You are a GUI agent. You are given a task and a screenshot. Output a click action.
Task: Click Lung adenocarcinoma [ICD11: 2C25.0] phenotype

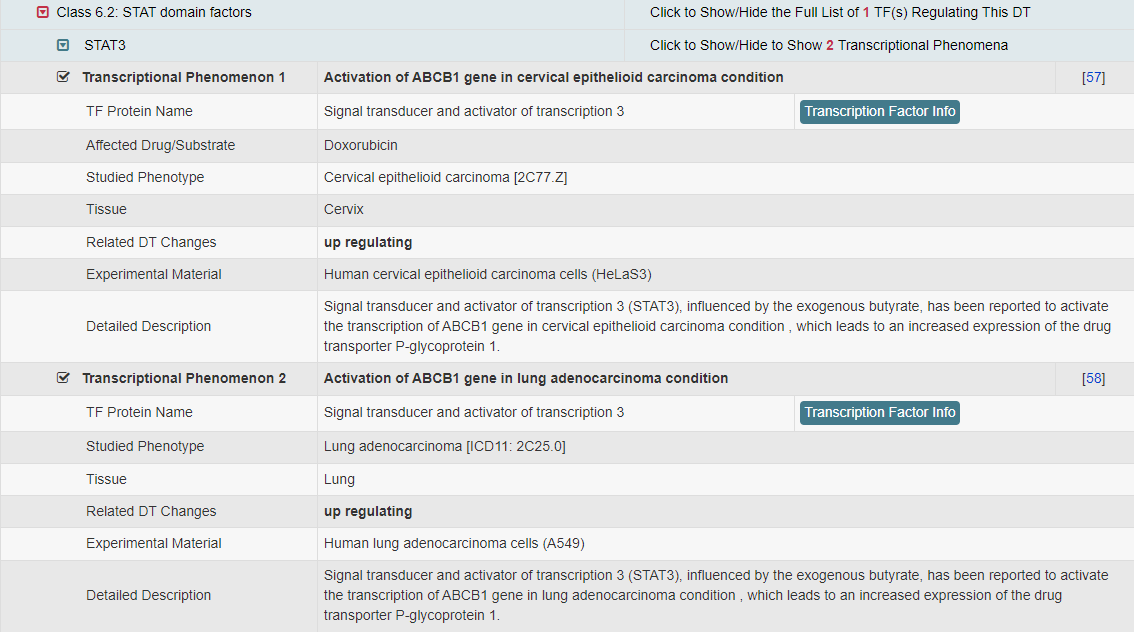pos(444,446)
